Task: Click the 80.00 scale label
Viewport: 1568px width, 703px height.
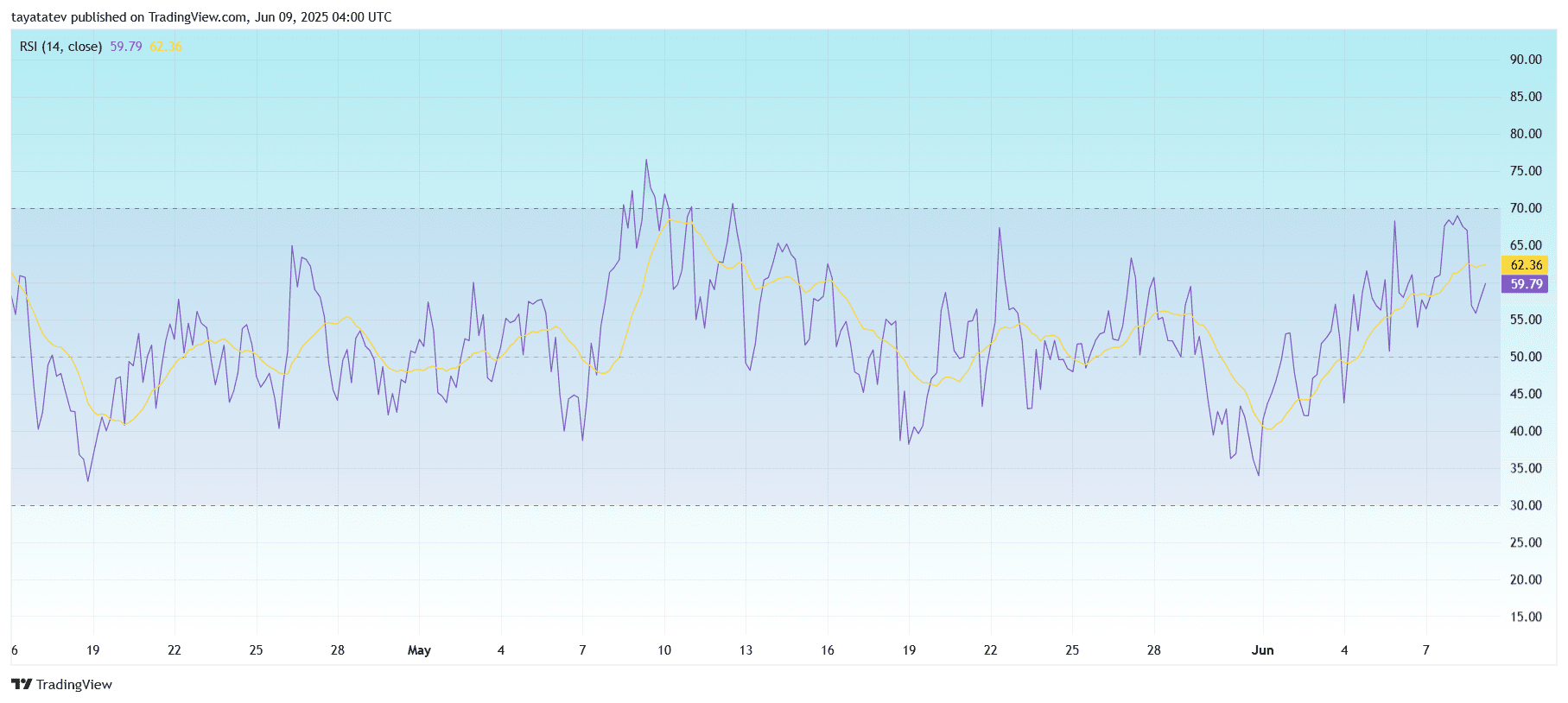Action: click(1526, 134)
